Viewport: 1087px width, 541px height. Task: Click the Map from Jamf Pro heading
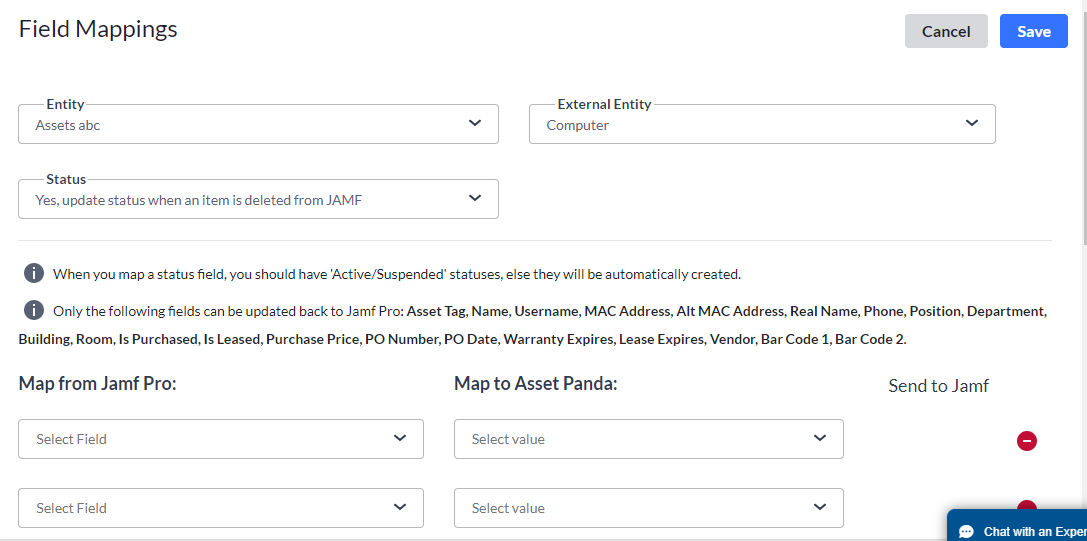point(97,383)
